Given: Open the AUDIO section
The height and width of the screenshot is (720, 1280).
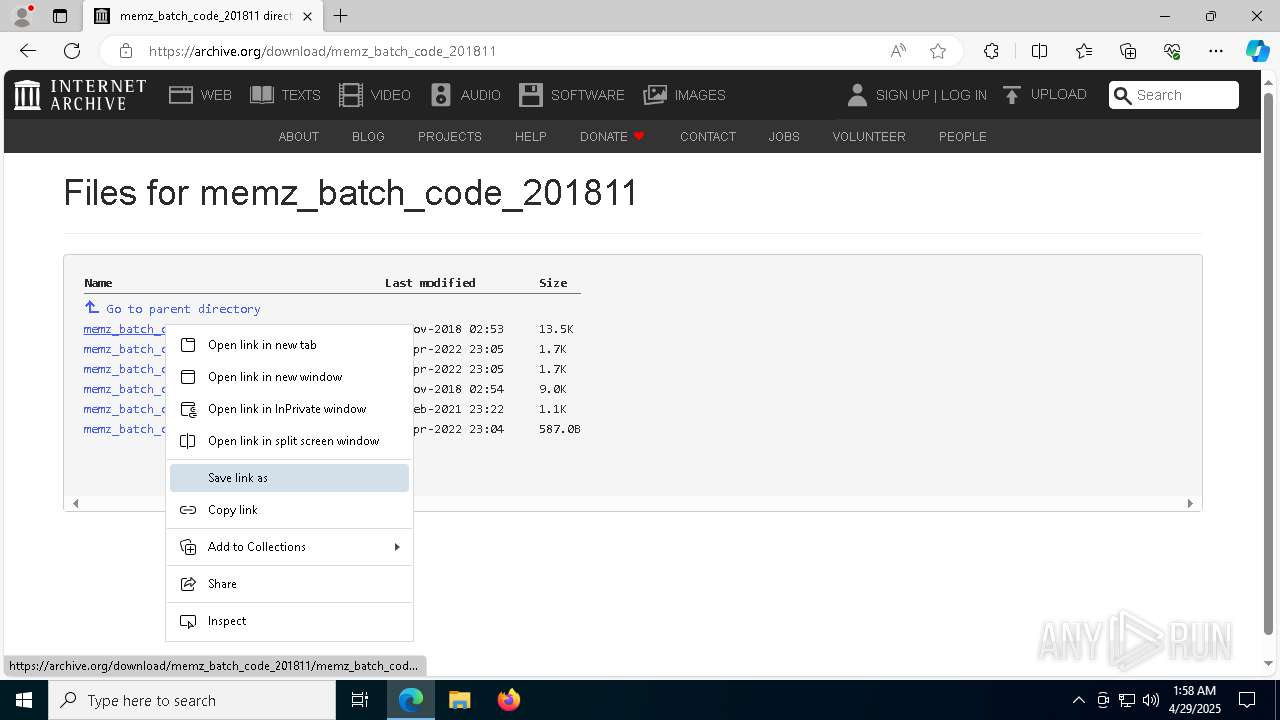Looking at the screenshot, I should coord(465,95).
